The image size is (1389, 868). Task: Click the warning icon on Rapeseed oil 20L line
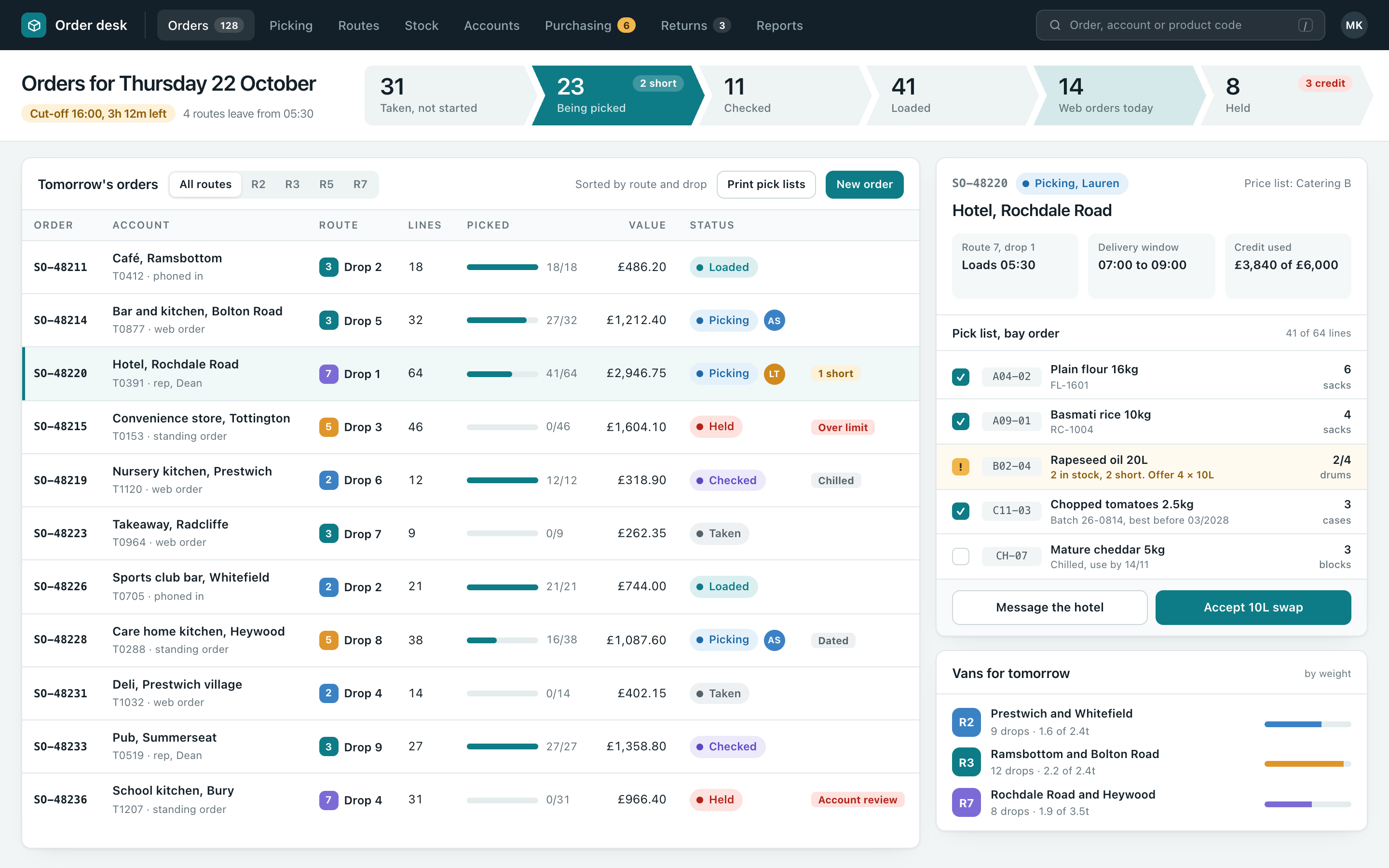[x=961, y=466]
